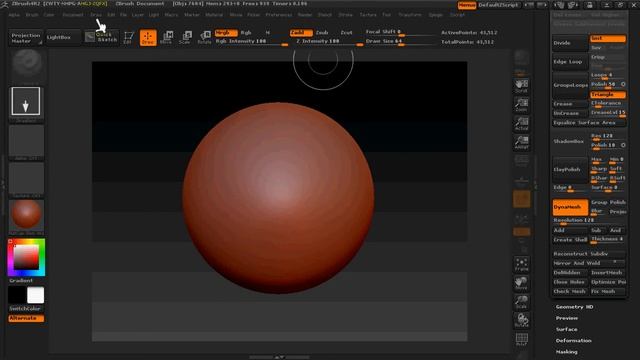Toggle the orange Menus button
The width and height of the screenshot is (640, 360).
pyautogui.click(x=467, y=5)
